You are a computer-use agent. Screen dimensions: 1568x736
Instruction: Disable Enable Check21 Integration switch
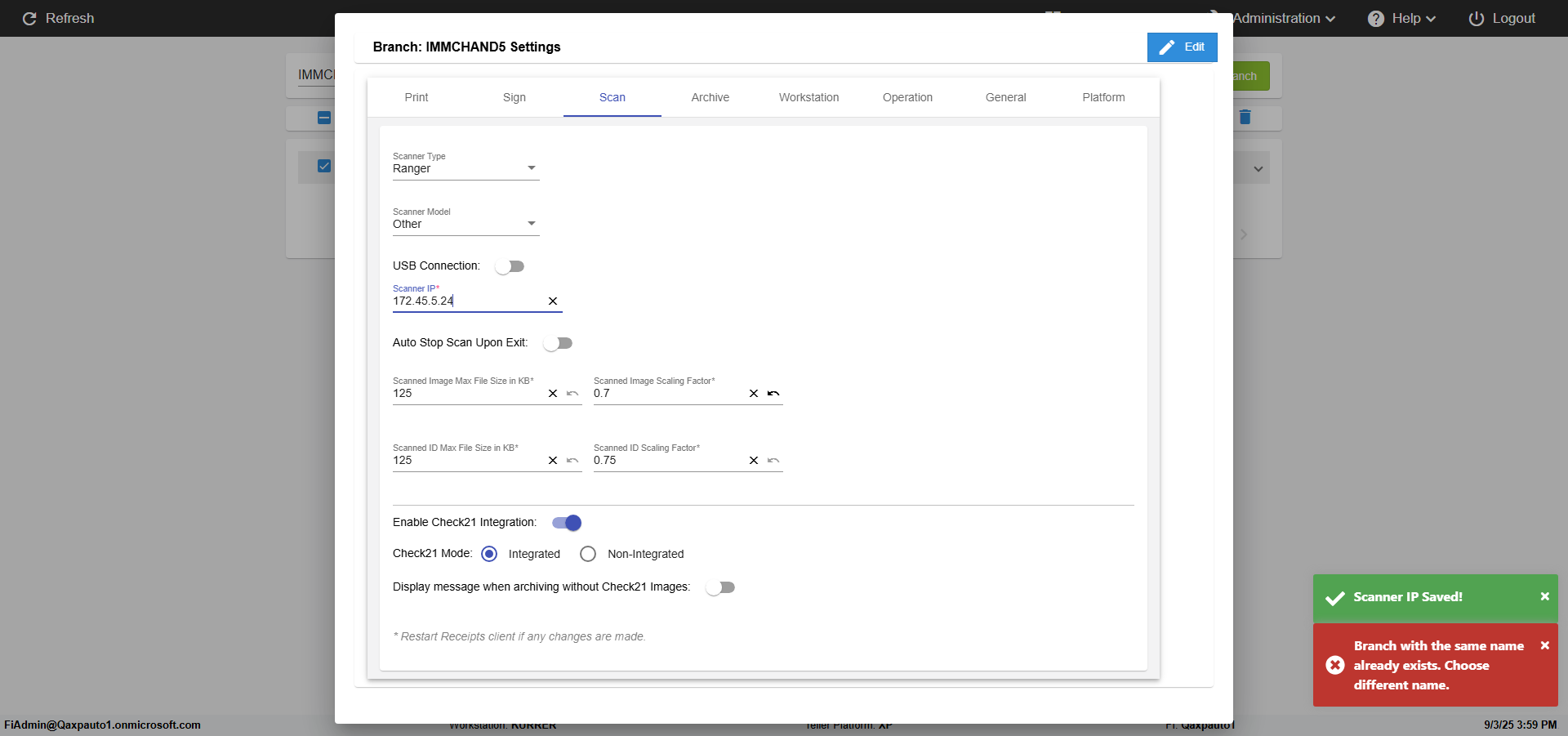(x=567, y=523)
